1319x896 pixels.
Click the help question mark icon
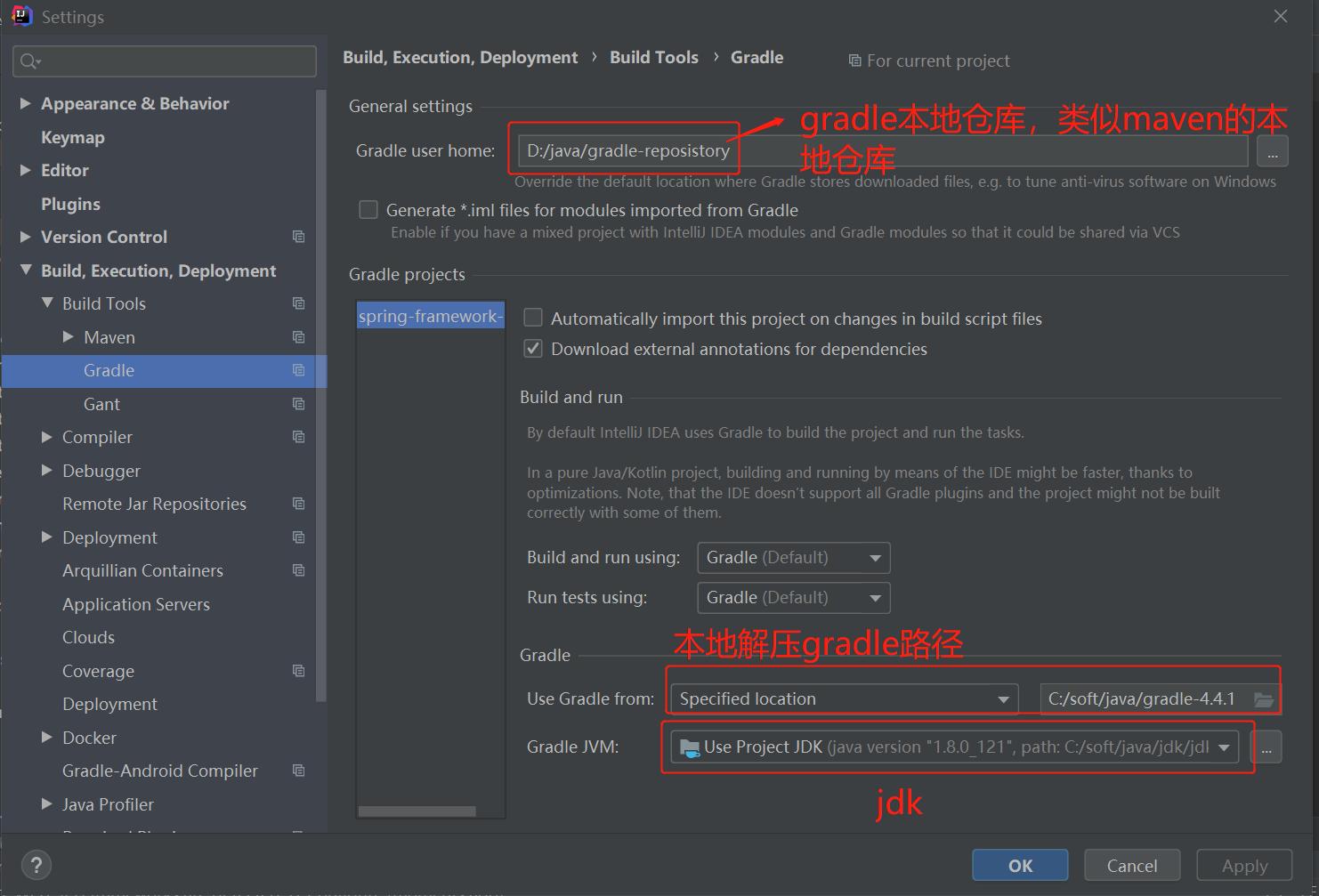(x=36, y=865)
